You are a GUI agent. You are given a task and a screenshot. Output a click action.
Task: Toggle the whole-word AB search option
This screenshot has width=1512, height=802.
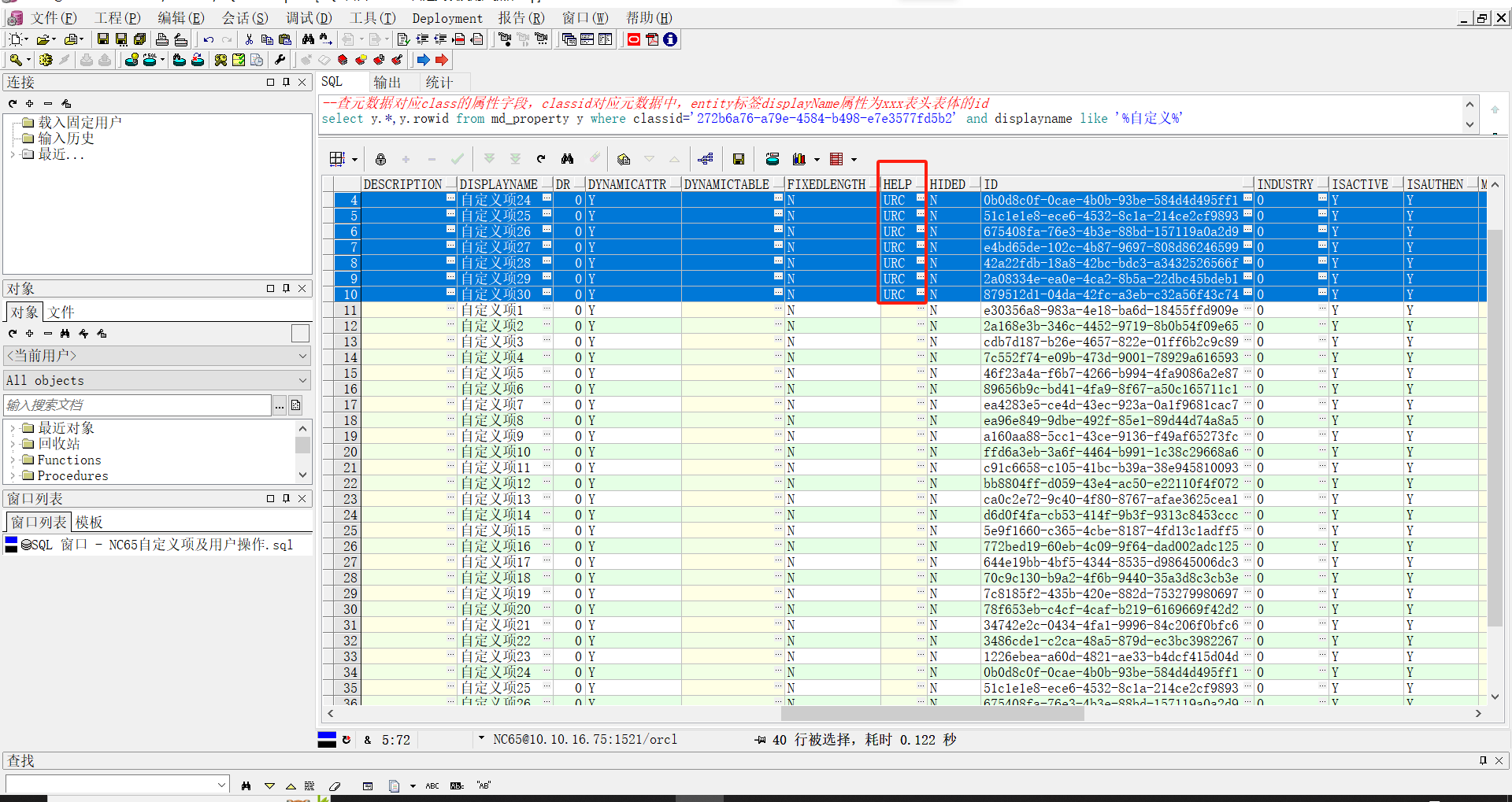[457, 785]
